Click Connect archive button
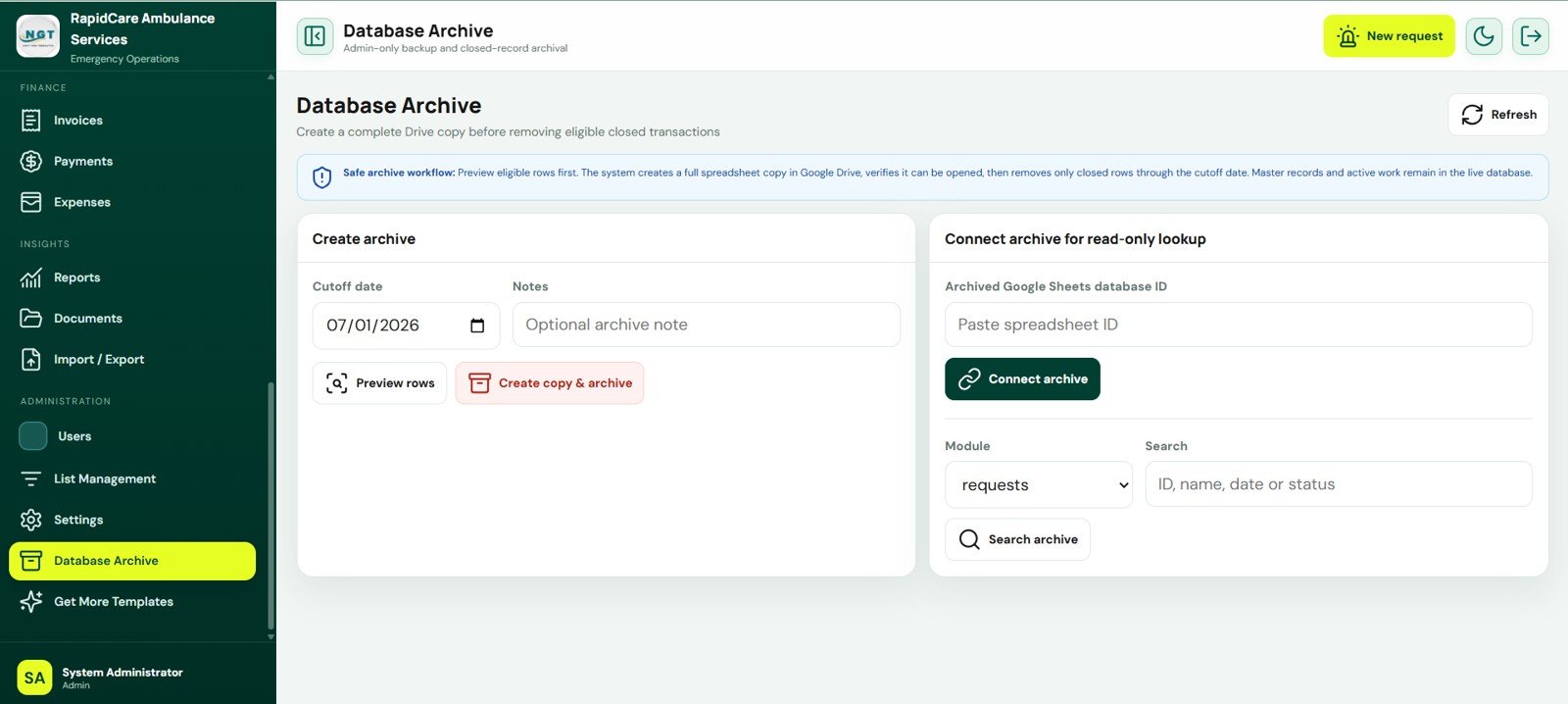Image resolution: width=1568 pixels, height=704 pixels. [x=1022, y=379]
